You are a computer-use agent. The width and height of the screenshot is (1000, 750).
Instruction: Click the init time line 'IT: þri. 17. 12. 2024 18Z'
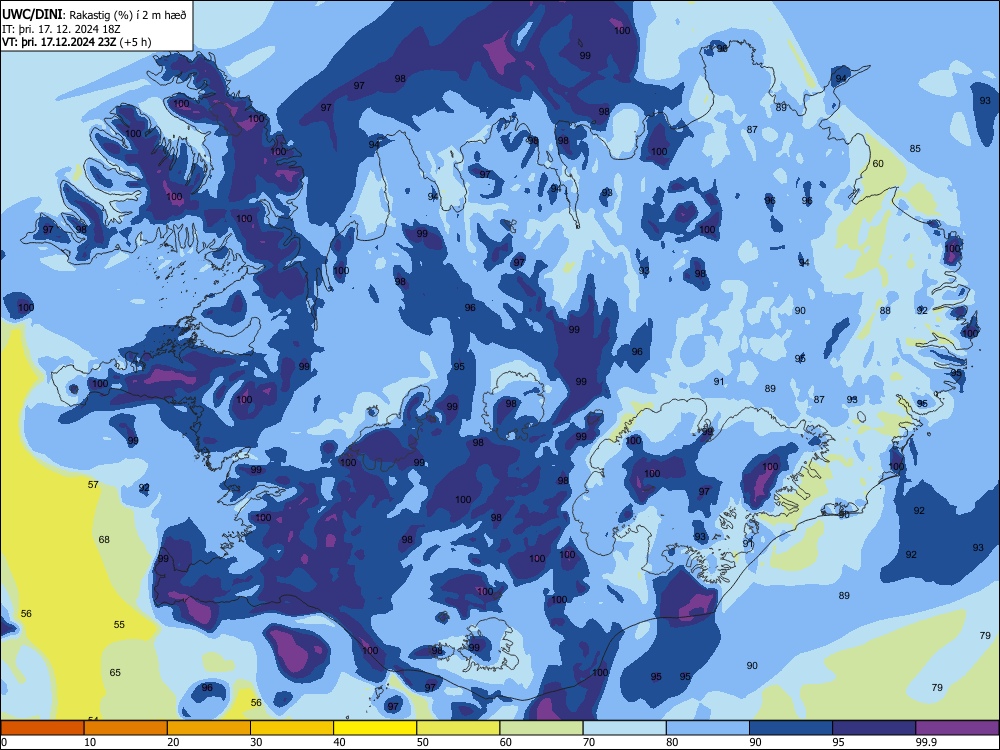61,29
